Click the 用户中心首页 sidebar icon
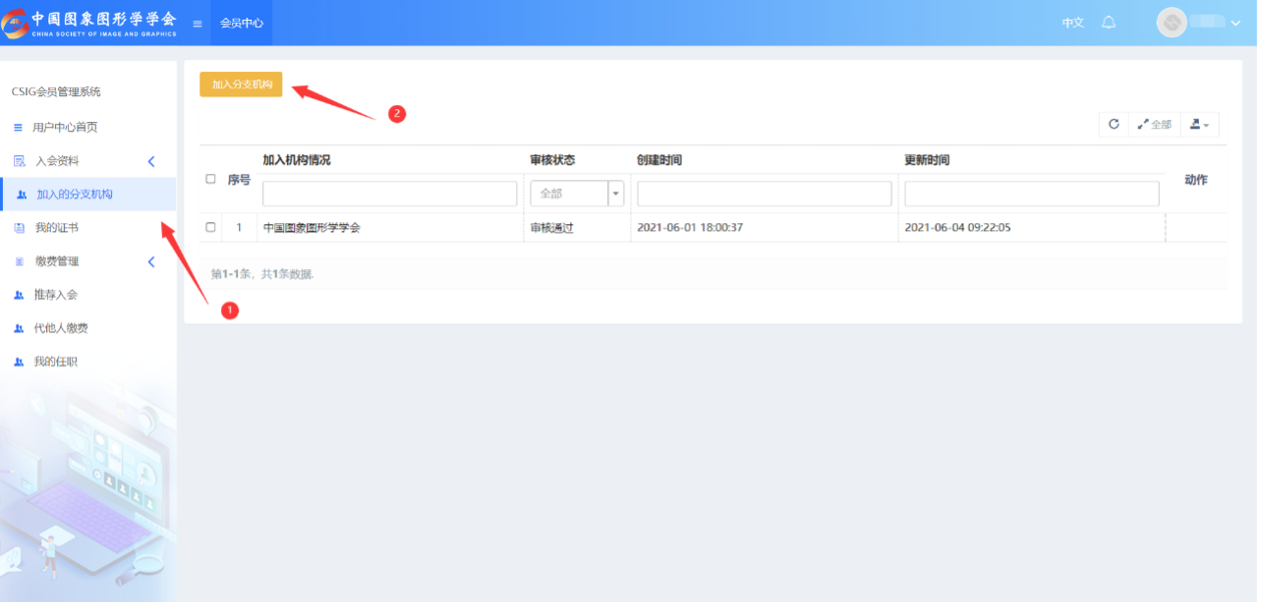The width and height of the screenshot is (1261, 605). pyautogui.click(x=18, y=128)
